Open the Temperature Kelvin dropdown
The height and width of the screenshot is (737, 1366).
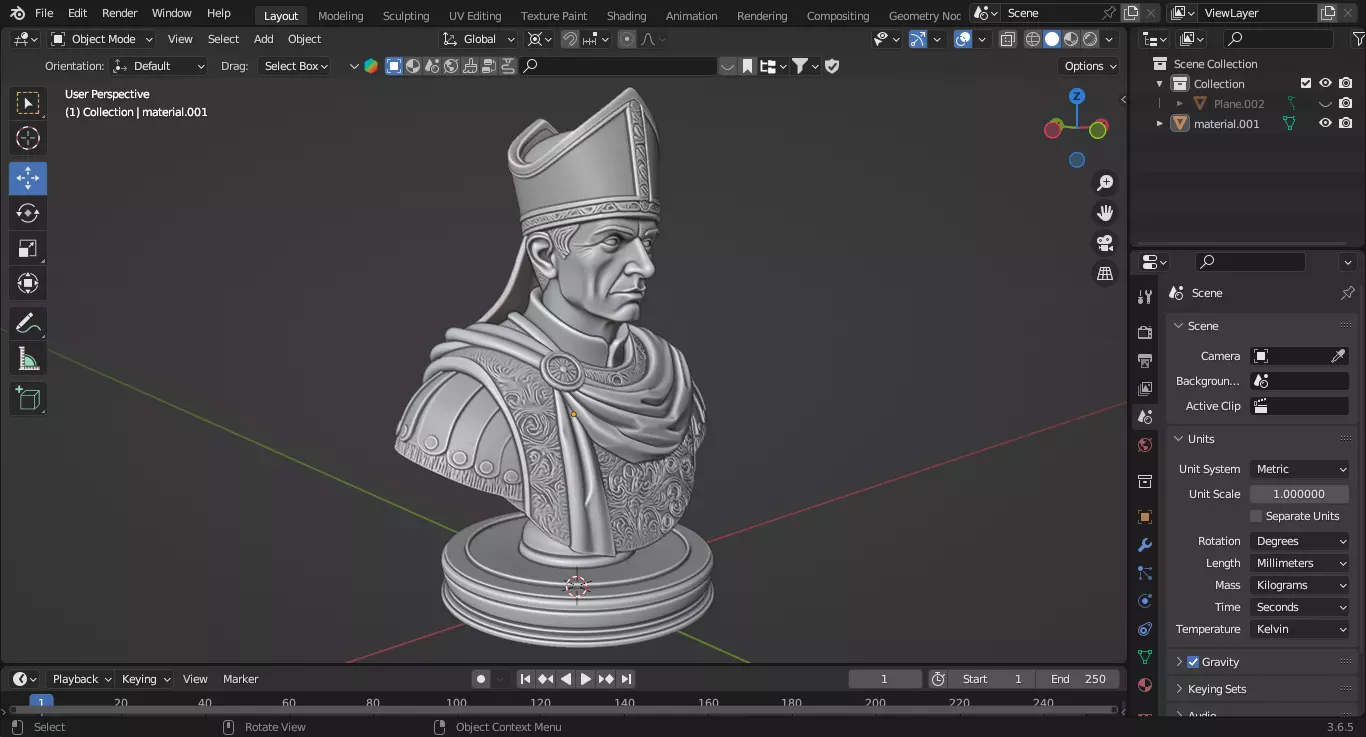(1300, 629)
